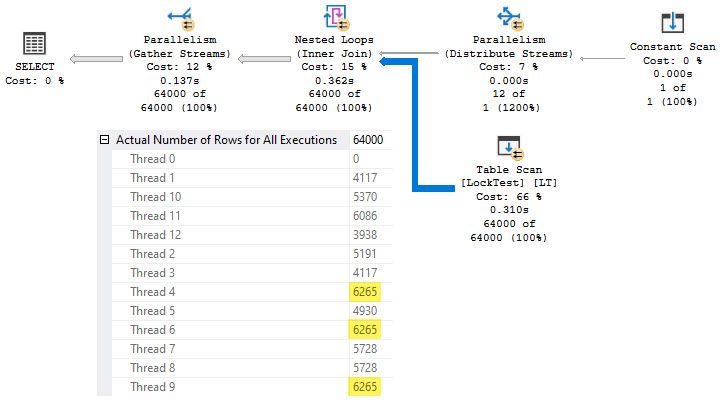725x405 pixels.
Task: Select '[LockTest] [LT]' table name text
Action: [509, 183]
